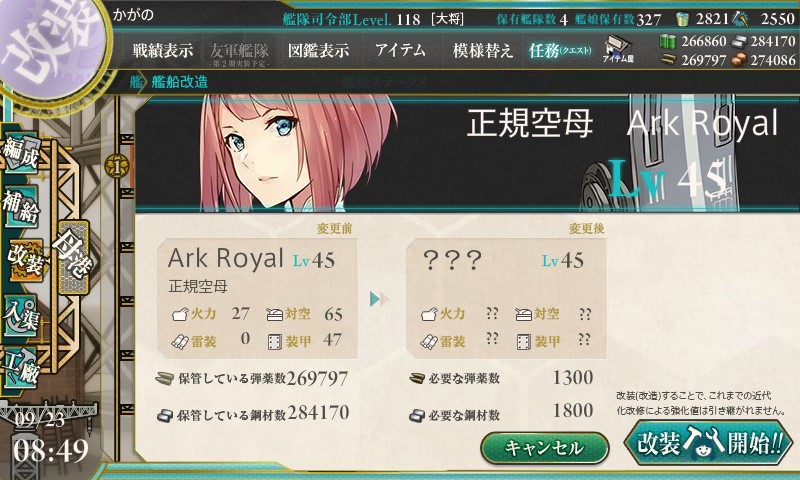Click the Ark Royal character portrait
This screenshot has height=480, width=800.
coord(296,153)
